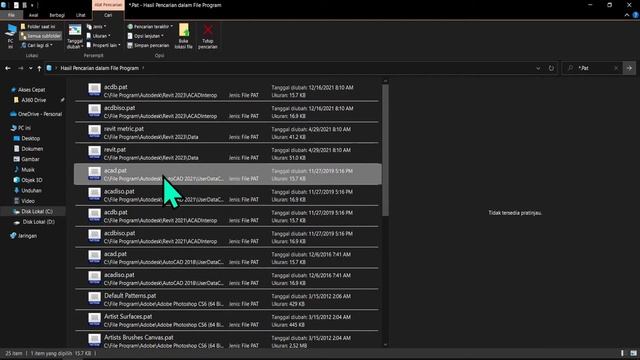Switch to the Berbagi ribbon tab
The height and width of the screenshot is (360, 640).
(x=57, y=15)
